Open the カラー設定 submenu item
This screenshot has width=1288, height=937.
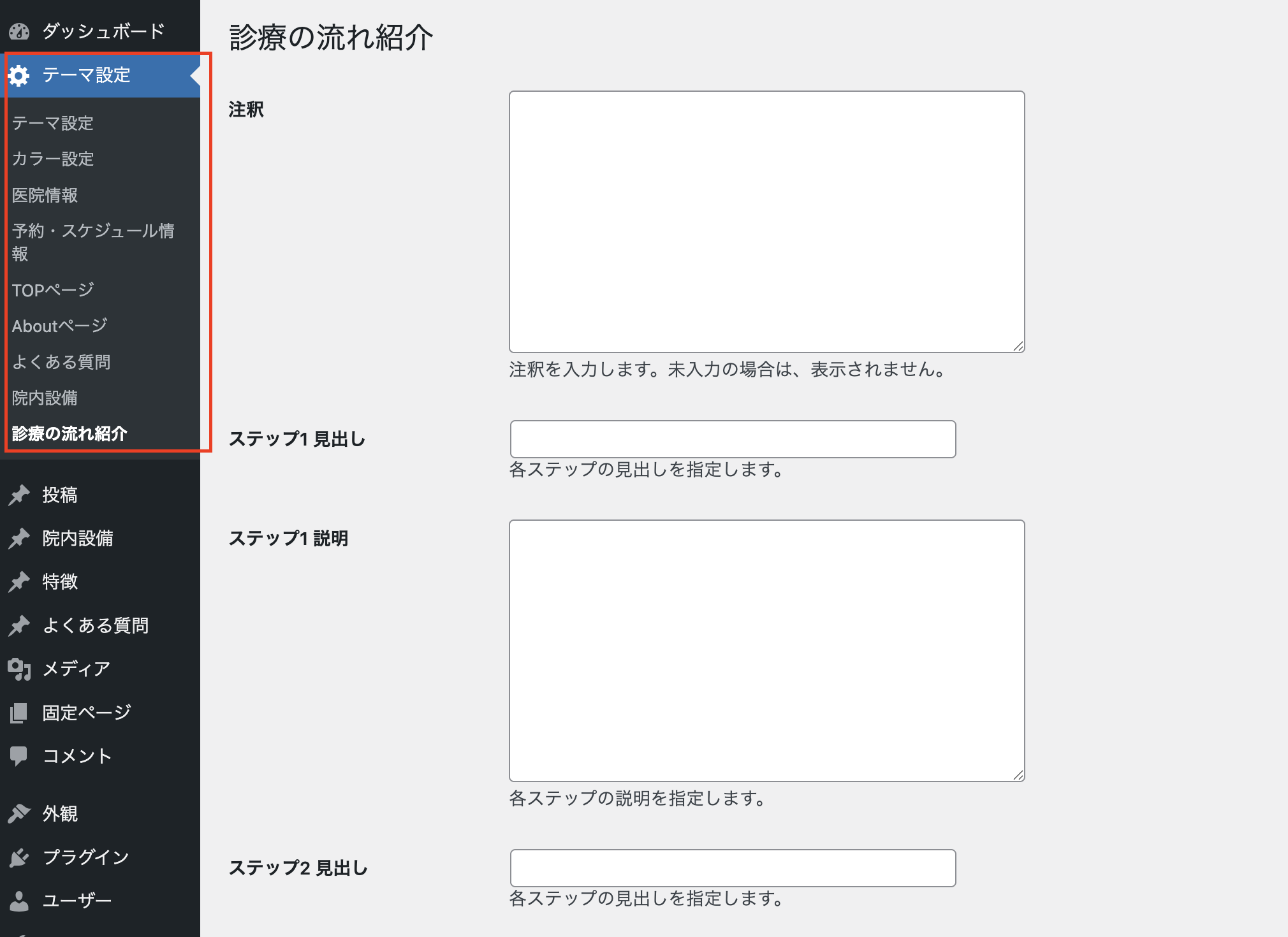click(53, 159)
